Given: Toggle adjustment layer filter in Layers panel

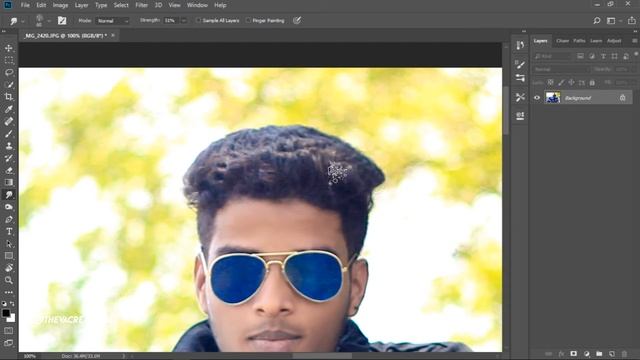Looking at the screenshot, I should (x=592, y=56).
